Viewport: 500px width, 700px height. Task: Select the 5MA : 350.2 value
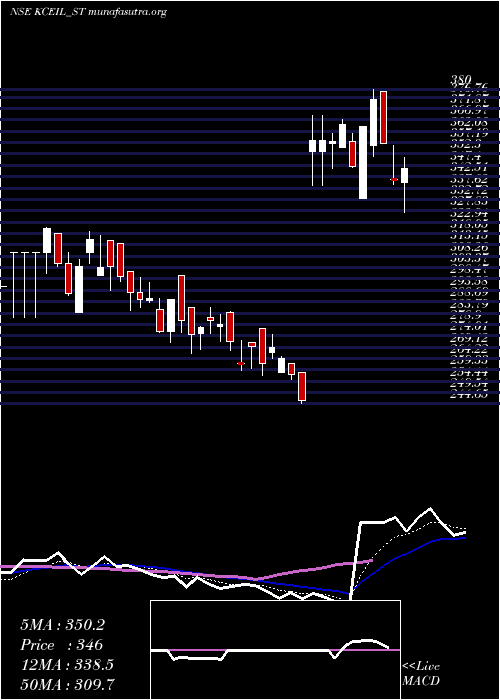click(x=62, y=625)
